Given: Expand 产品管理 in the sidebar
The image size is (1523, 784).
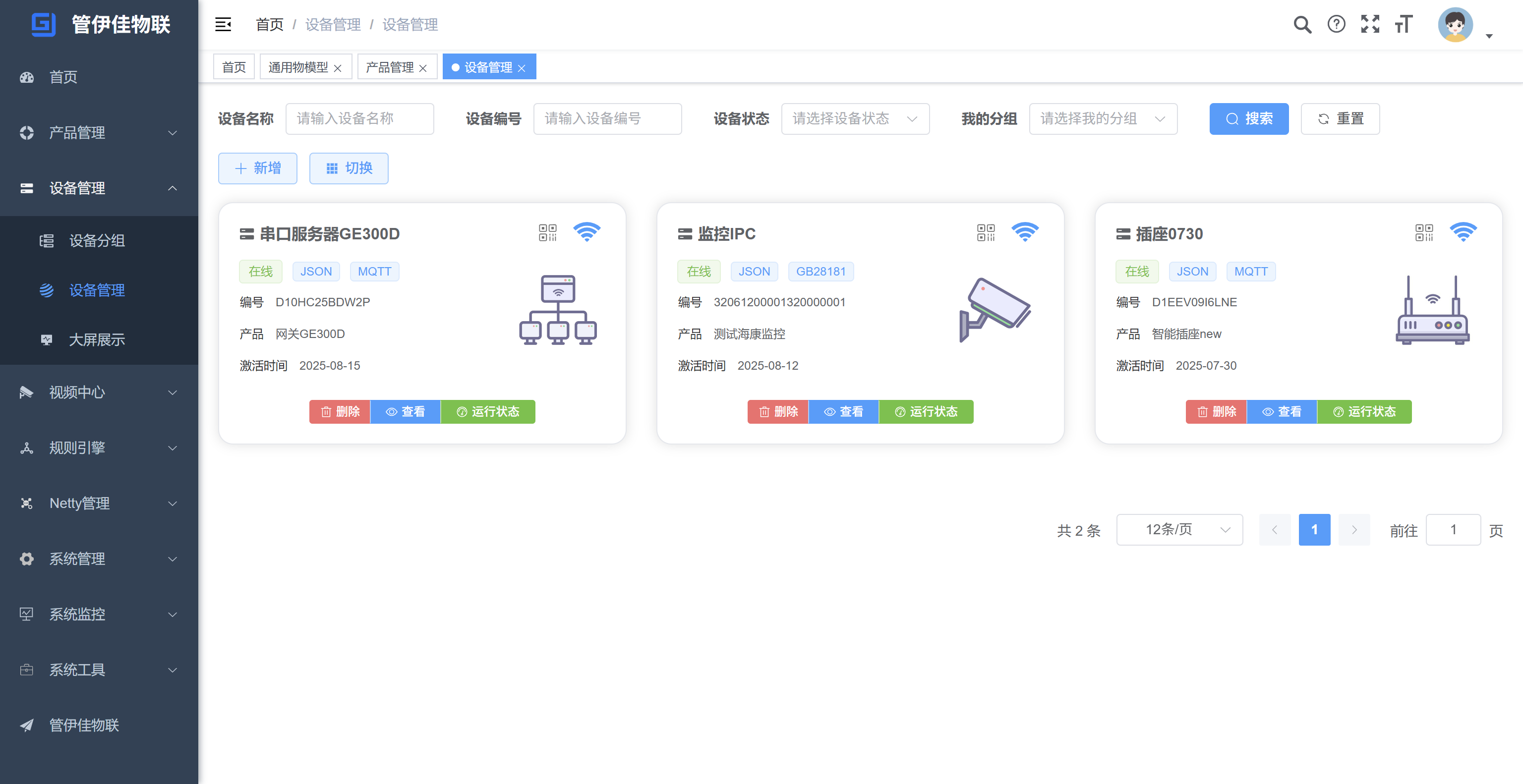Looking at the screenshot, I should tap(99, 133).
